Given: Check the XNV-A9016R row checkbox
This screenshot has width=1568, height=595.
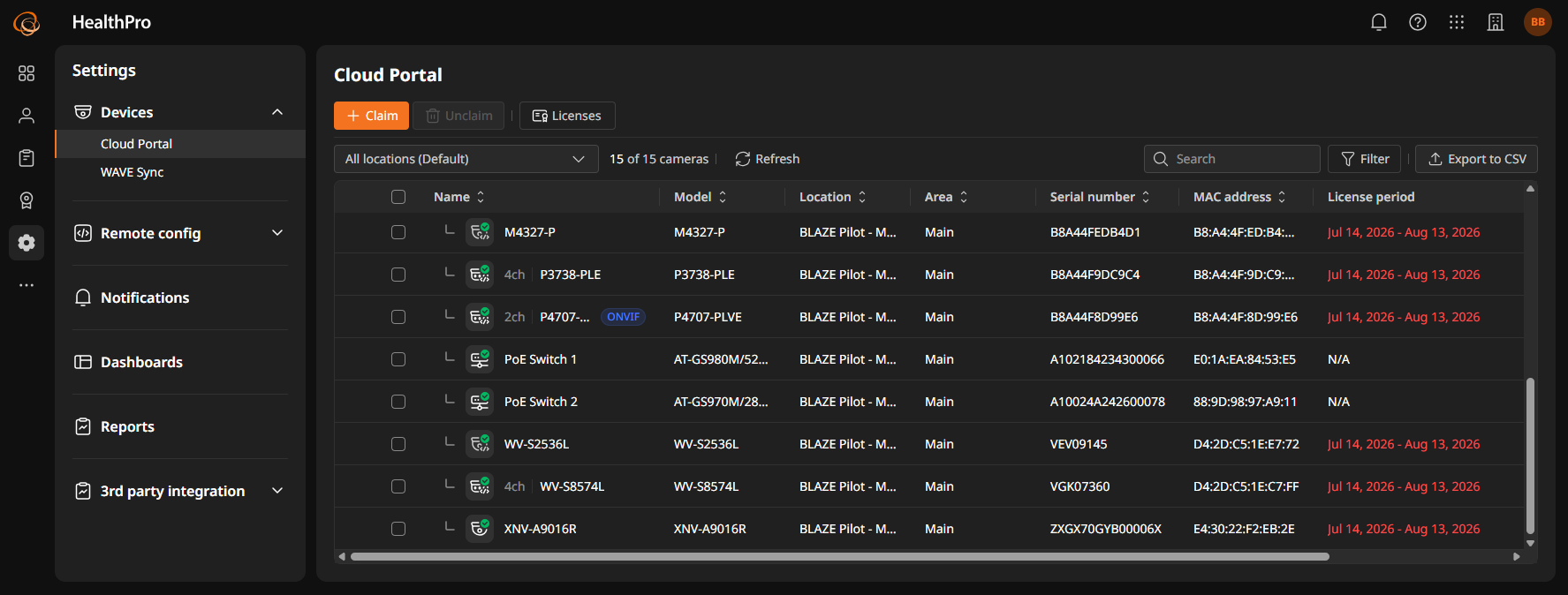Looking at the screenshot, I should [x=398, y=529].
